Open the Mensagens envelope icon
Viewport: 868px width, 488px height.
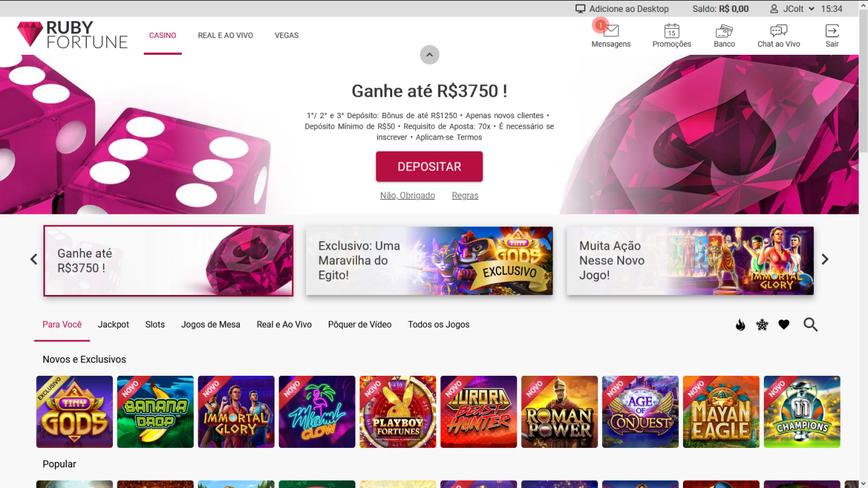[x=611, y=31]
